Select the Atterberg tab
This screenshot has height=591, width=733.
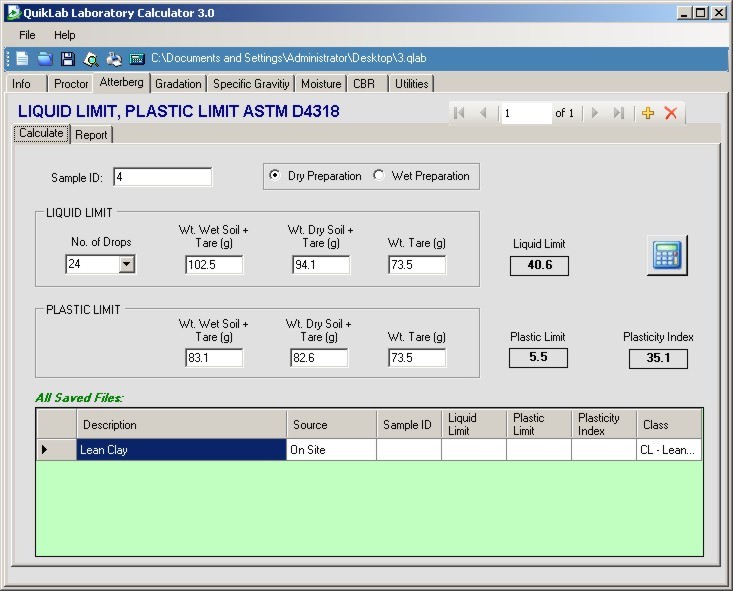click(121, 82)
